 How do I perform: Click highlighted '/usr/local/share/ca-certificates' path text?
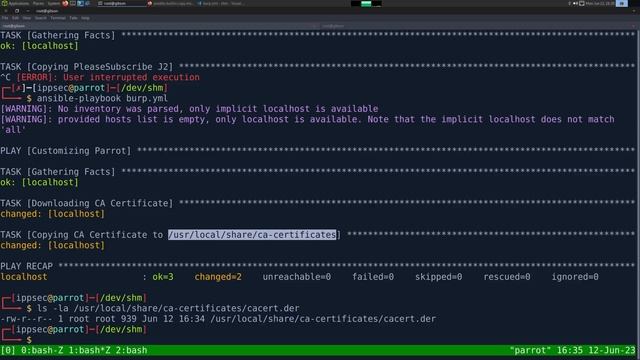[252, 235]
